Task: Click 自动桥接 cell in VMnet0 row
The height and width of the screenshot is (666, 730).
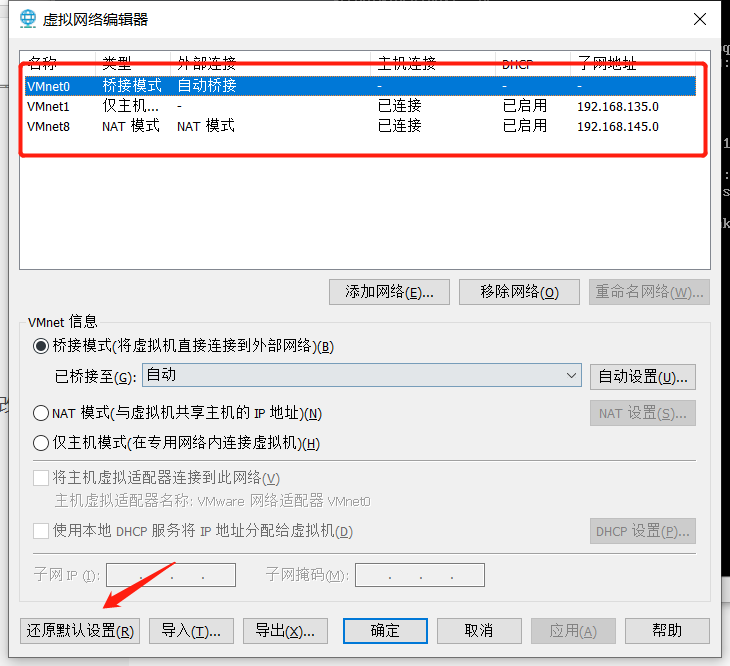Action: [207, 86]
